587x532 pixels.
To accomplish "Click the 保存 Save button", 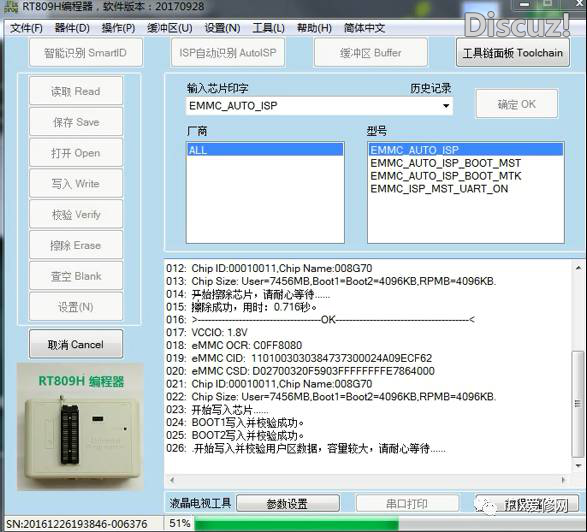I will click(x=76, y=122).
